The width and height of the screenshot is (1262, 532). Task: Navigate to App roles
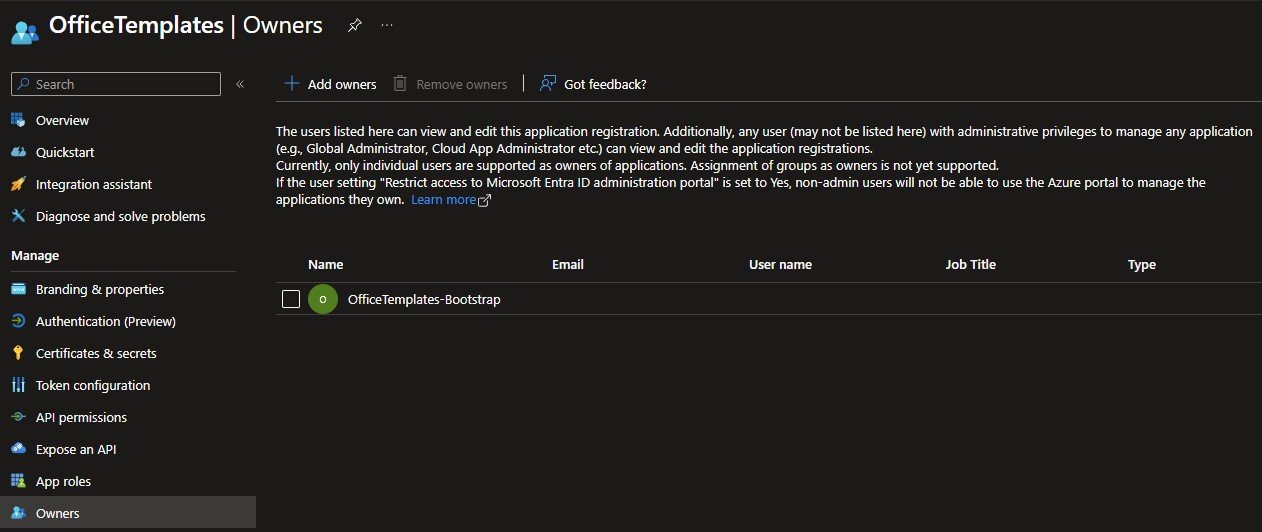(63, 481)
